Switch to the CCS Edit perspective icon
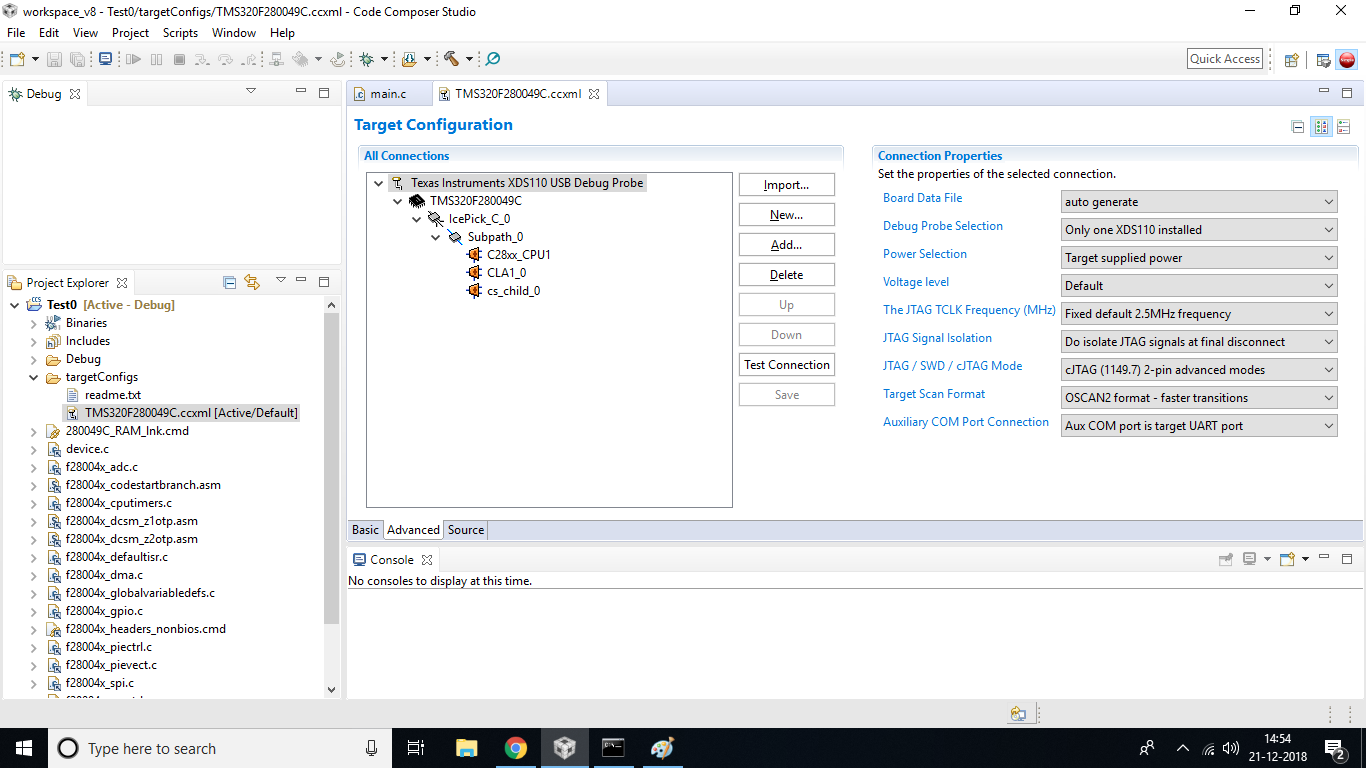The image size is (1366, 768). [1323, 60]
